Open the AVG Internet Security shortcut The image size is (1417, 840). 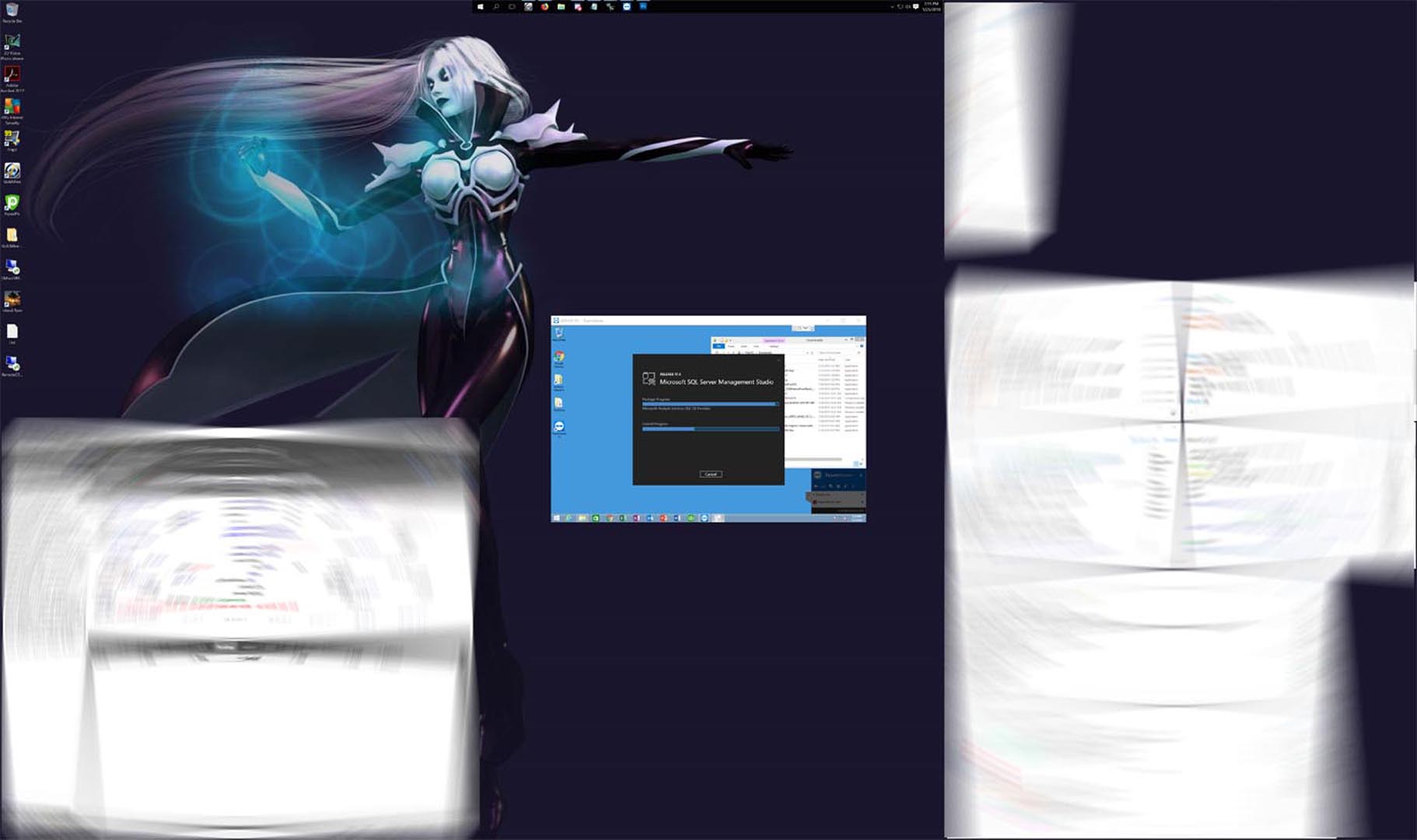[12, 110]
